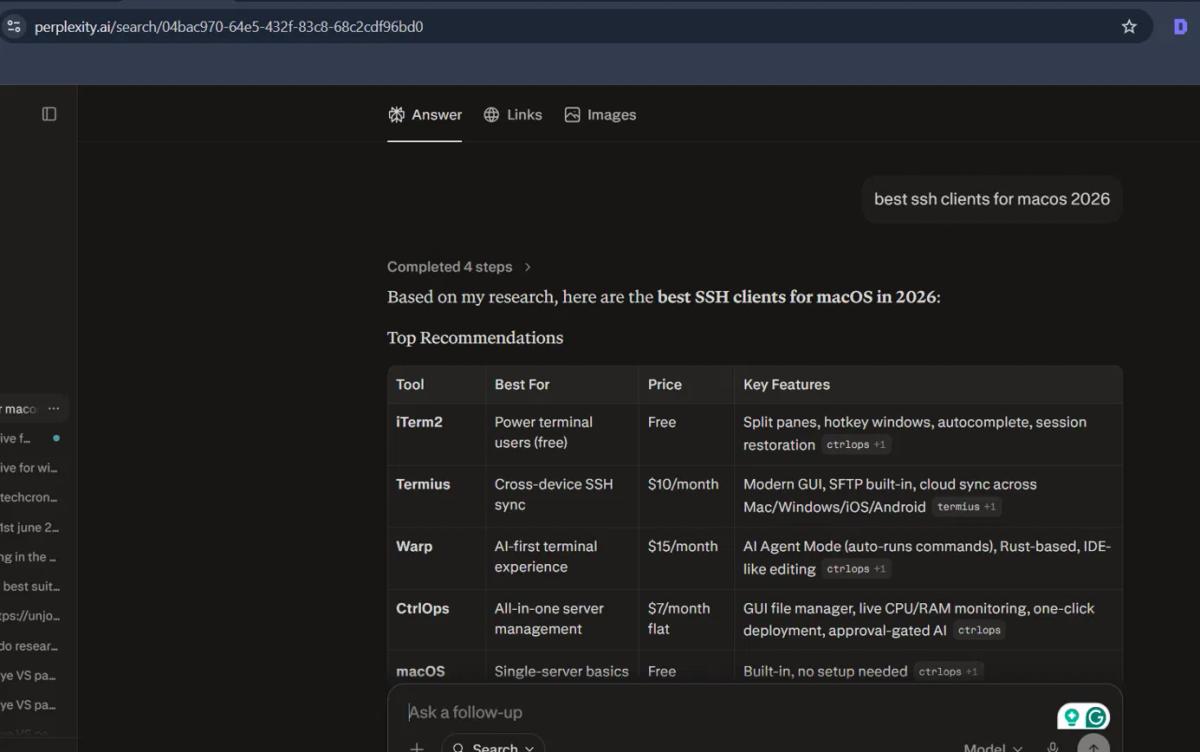Open options dots on active thread
This screenshot has width=1200, height=752.
tap(54, 408)
